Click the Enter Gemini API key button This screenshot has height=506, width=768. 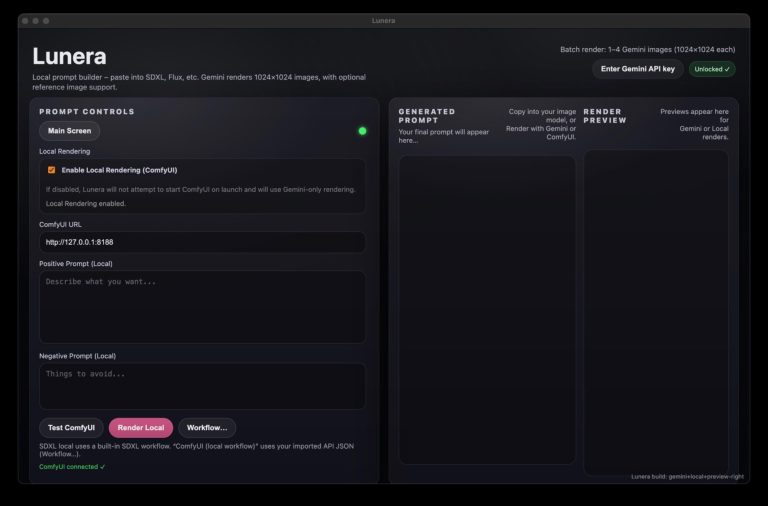[x=638, y=69]
